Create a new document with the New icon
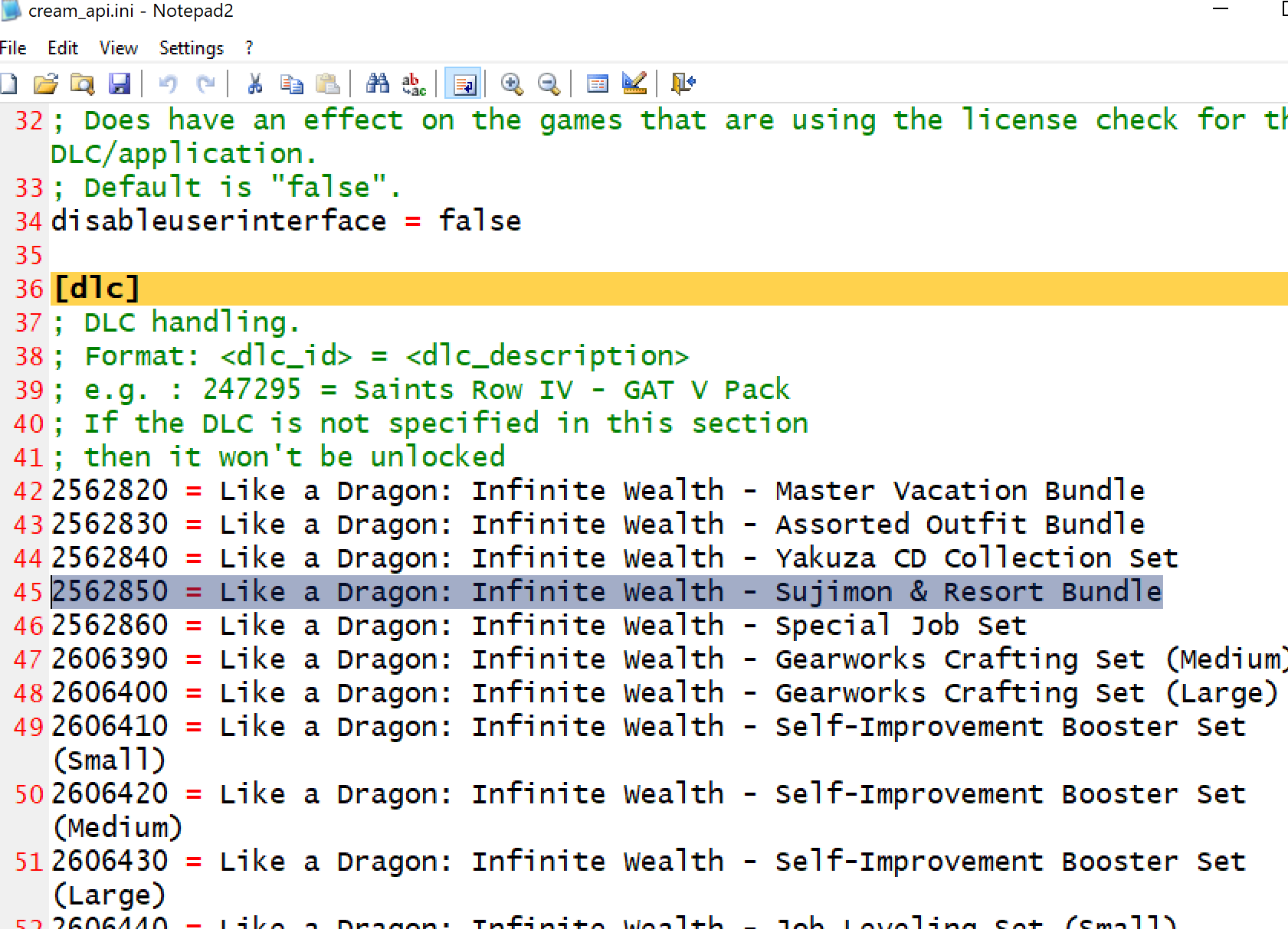Screen dimensions: 1288x929 point(9,83)
